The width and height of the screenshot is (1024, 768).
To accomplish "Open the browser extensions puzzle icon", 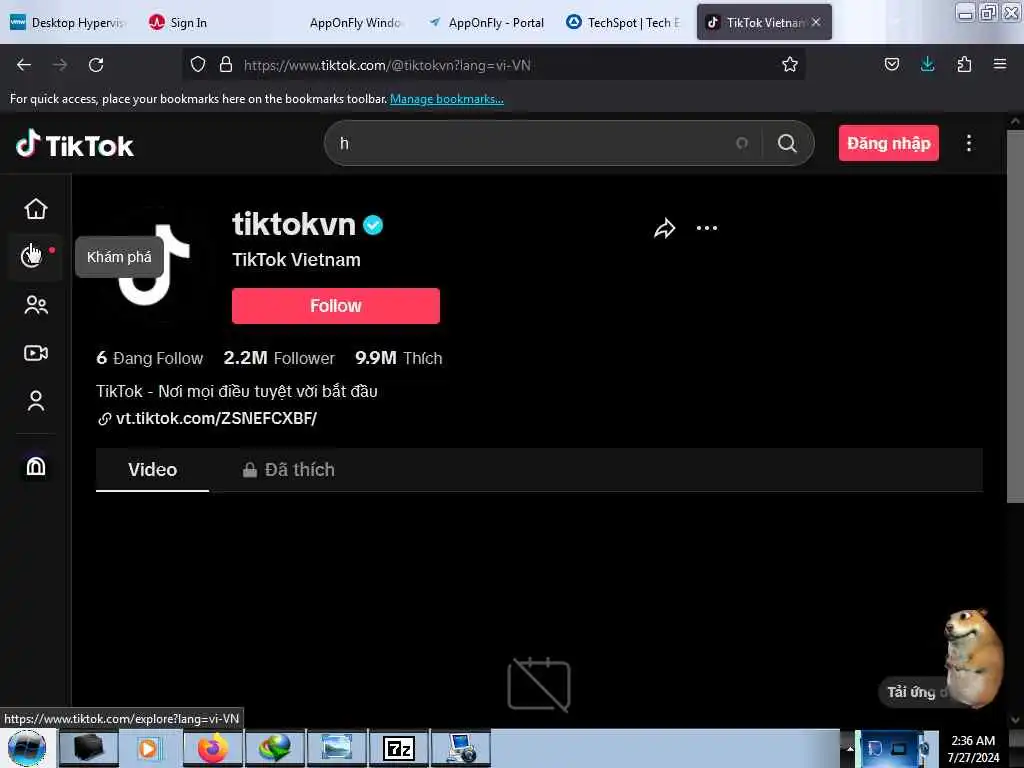I will 964,65.
